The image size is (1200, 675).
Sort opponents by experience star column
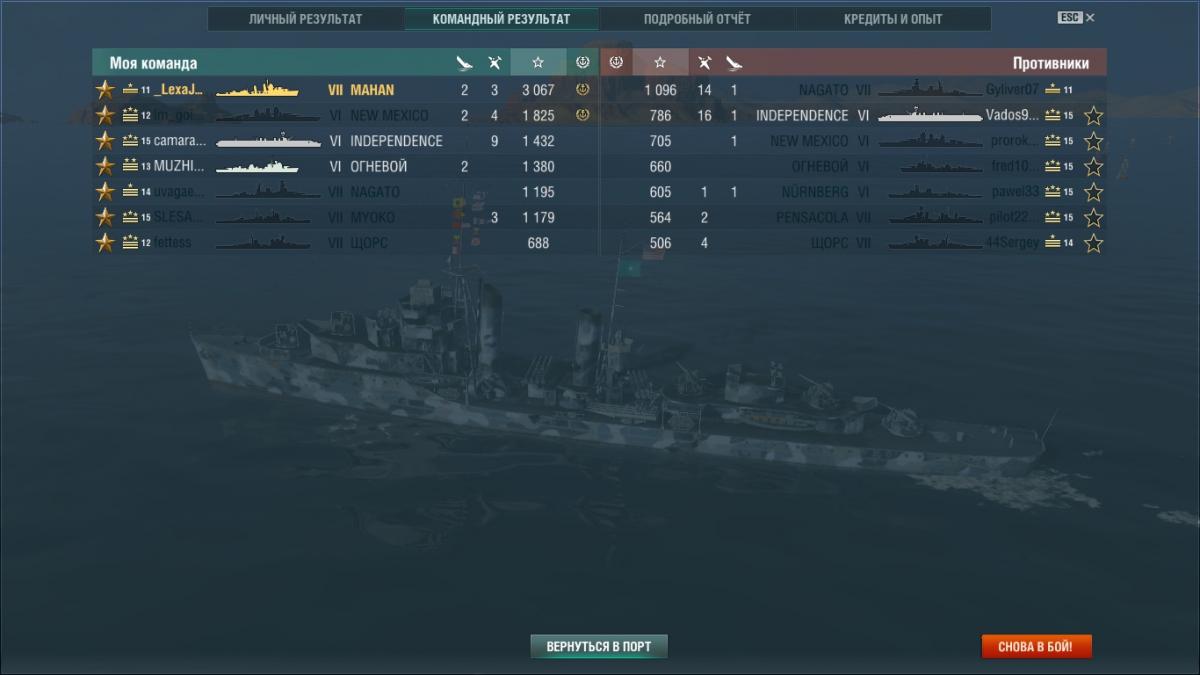coord(660,63)
